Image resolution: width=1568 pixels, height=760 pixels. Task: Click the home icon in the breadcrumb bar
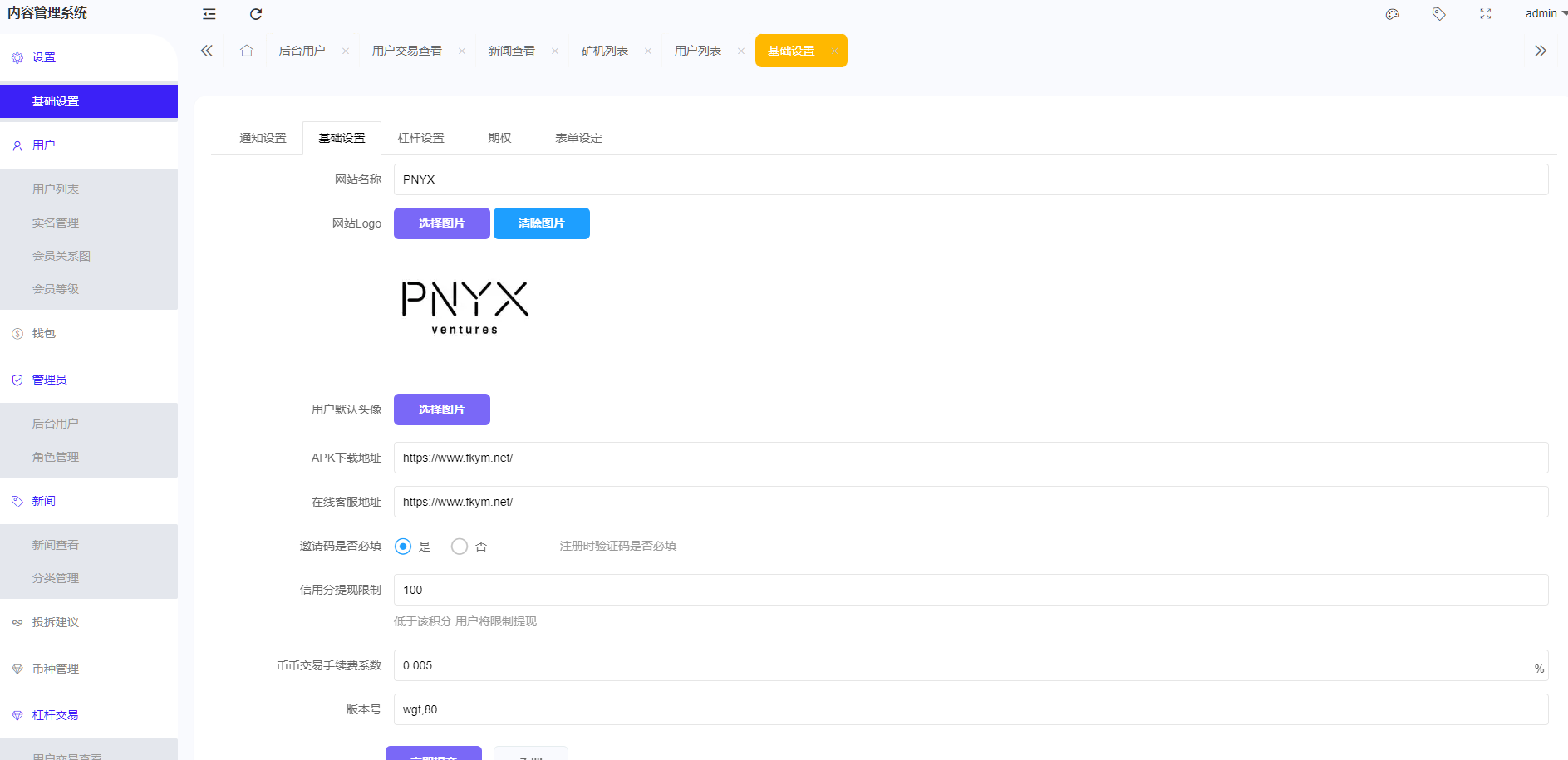click(246, 50)
